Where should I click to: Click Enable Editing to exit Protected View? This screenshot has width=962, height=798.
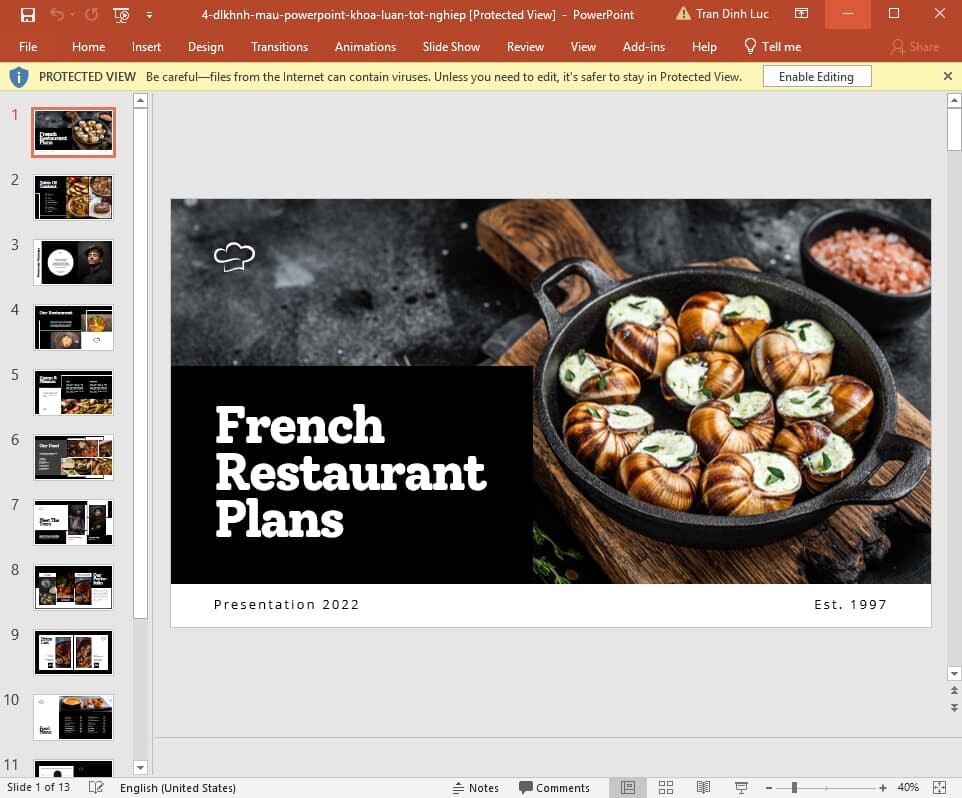(x=816, y=76)
